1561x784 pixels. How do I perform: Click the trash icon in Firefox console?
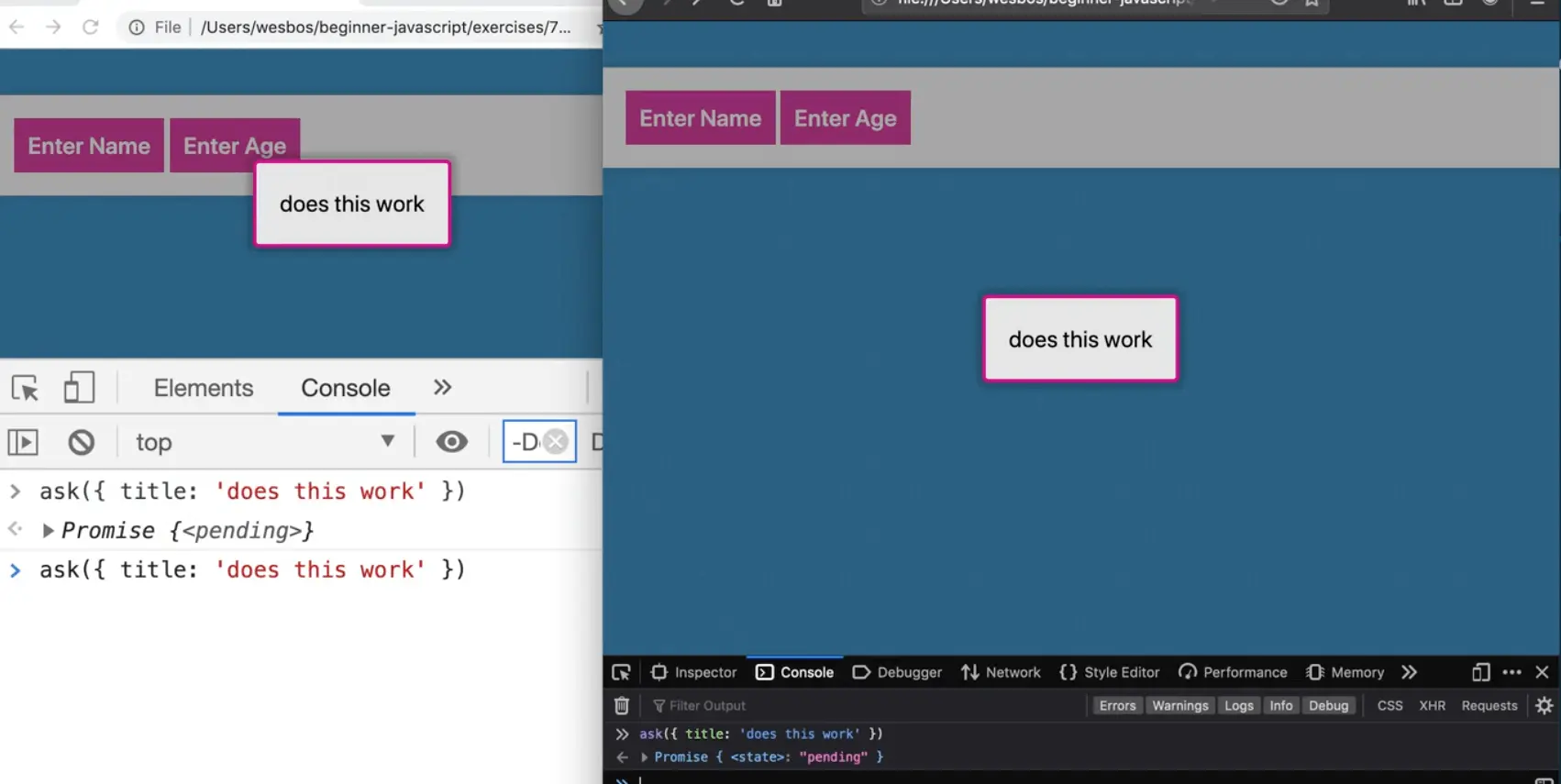point(621,705)
